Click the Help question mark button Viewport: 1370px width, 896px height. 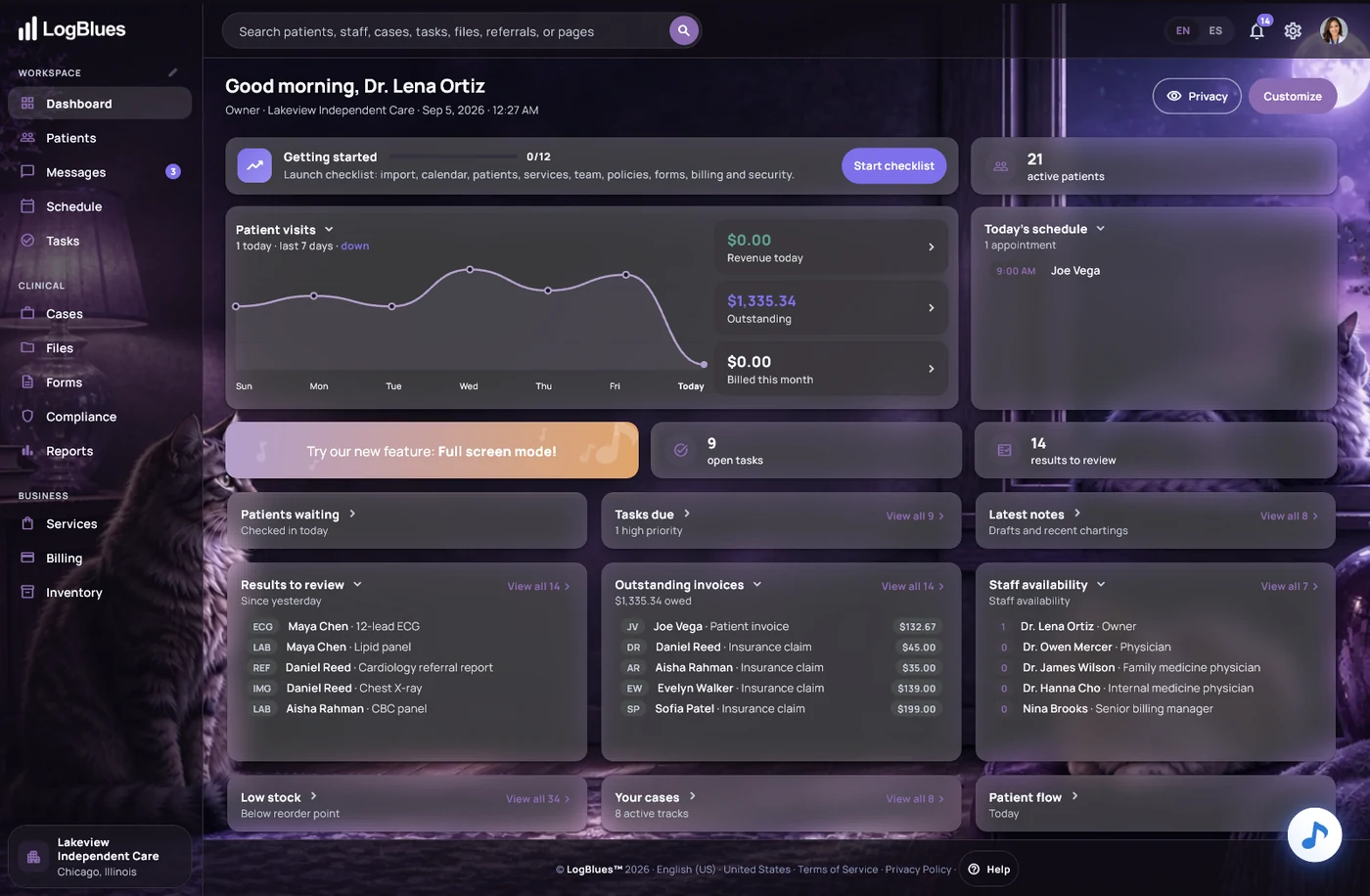point(989,869)
